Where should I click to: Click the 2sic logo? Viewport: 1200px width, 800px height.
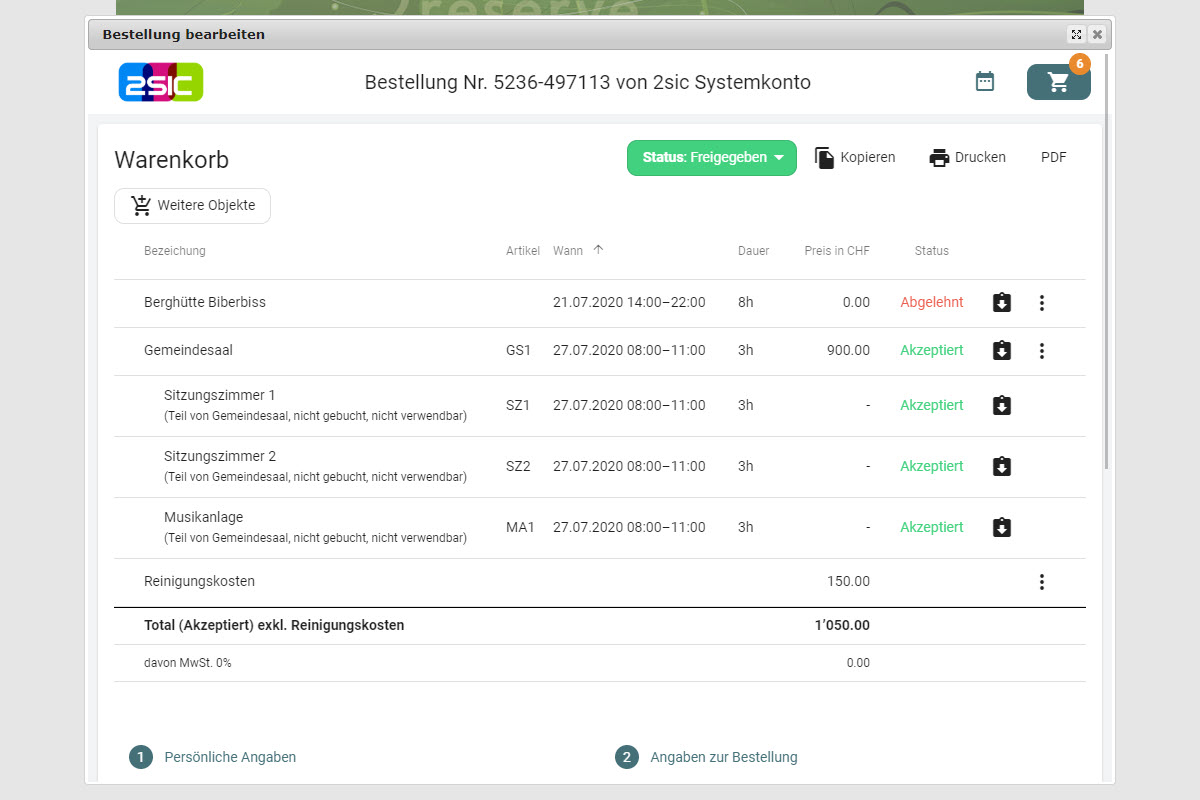coord(161,82)
